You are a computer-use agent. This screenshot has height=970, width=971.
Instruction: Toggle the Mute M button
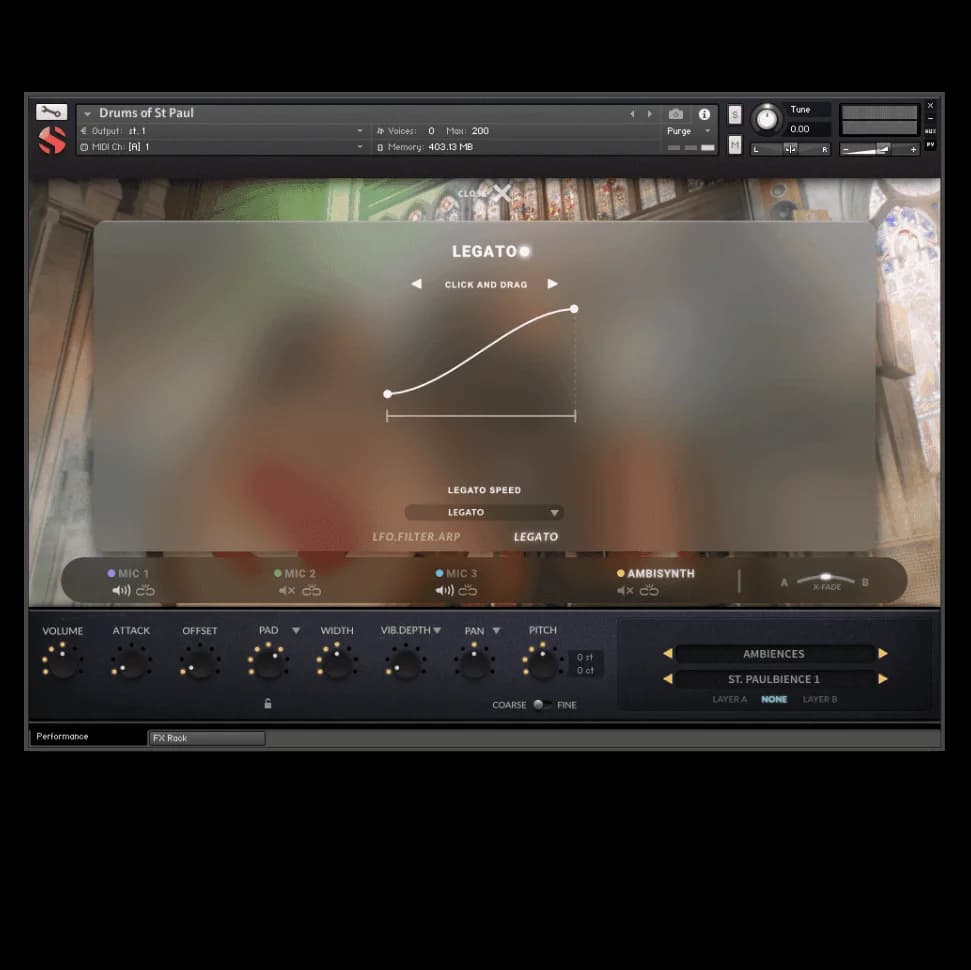click(x=735, y=145)
